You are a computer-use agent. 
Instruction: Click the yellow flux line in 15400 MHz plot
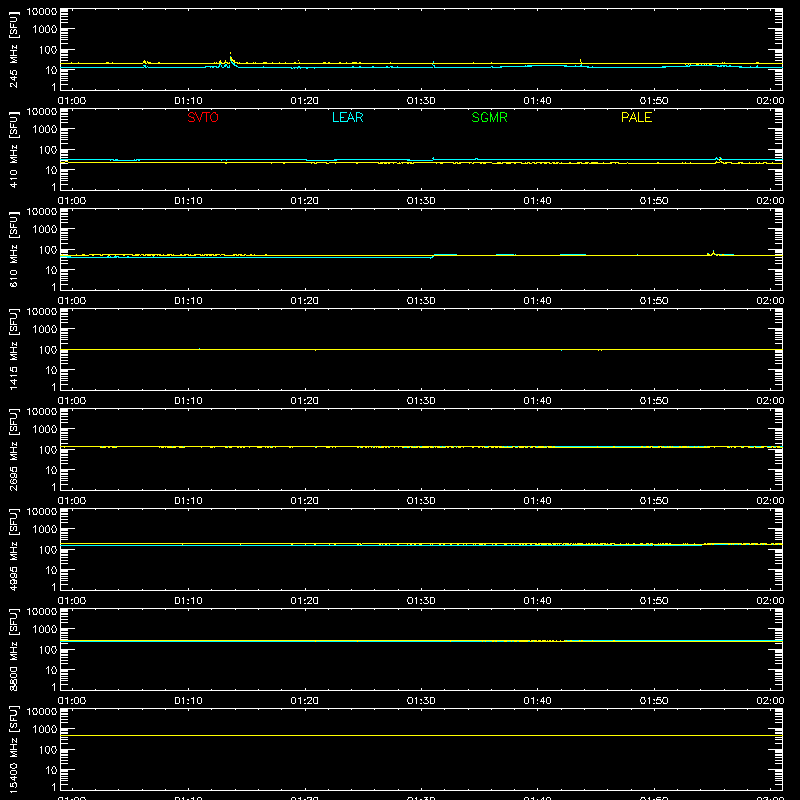pyautogui.click(x=421, y=735)
